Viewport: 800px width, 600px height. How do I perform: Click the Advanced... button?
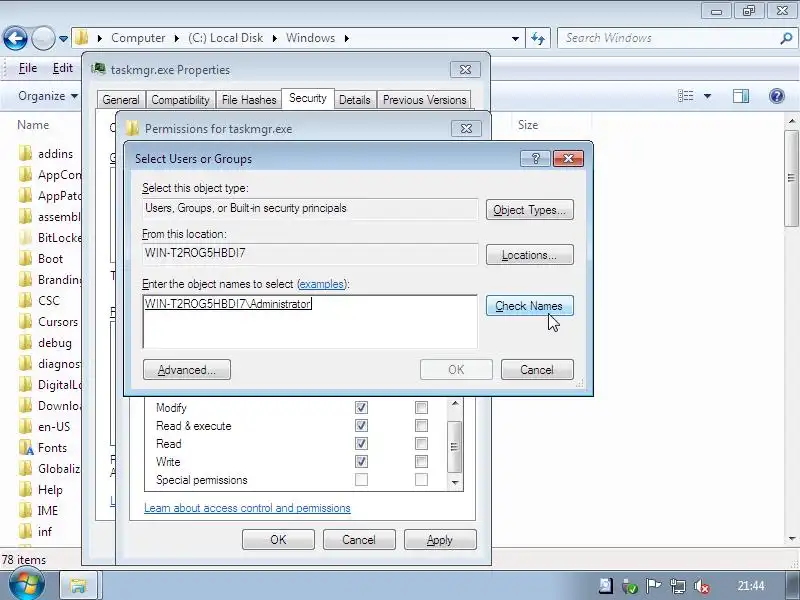click(187, 370)
